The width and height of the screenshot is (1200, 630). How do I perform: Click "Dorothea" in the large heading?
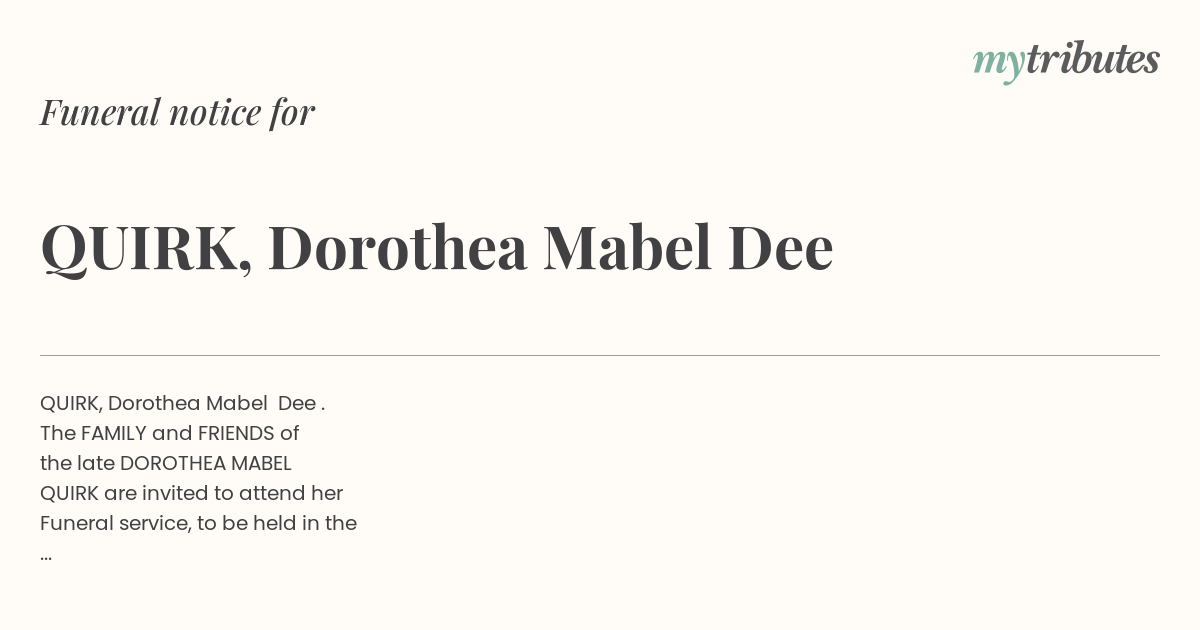[x=398, y=247]
